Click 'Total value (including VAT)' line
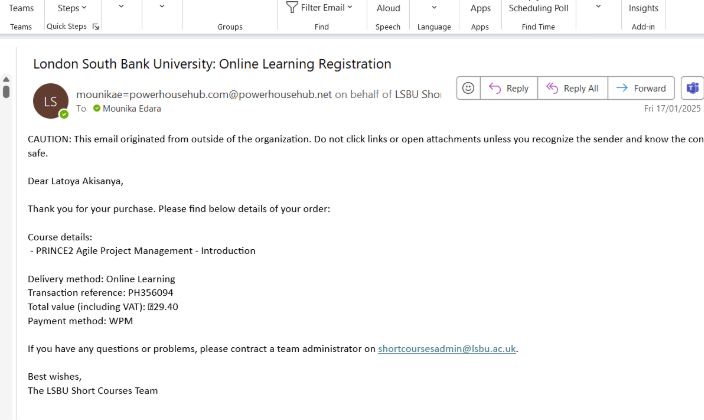 (103, 307)
